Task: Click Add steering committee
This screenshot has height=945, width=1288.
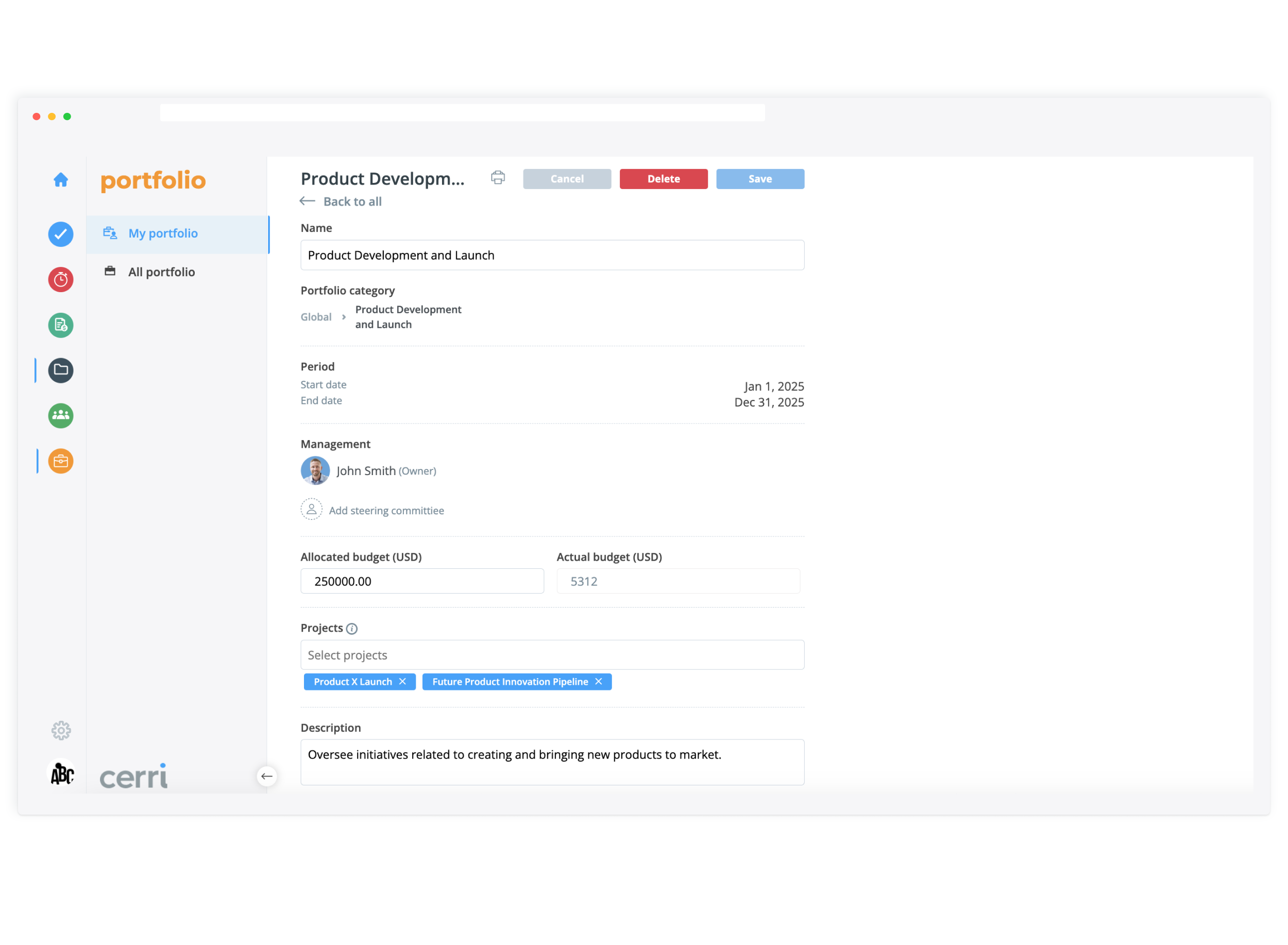Action: click(x=386, y=510)
